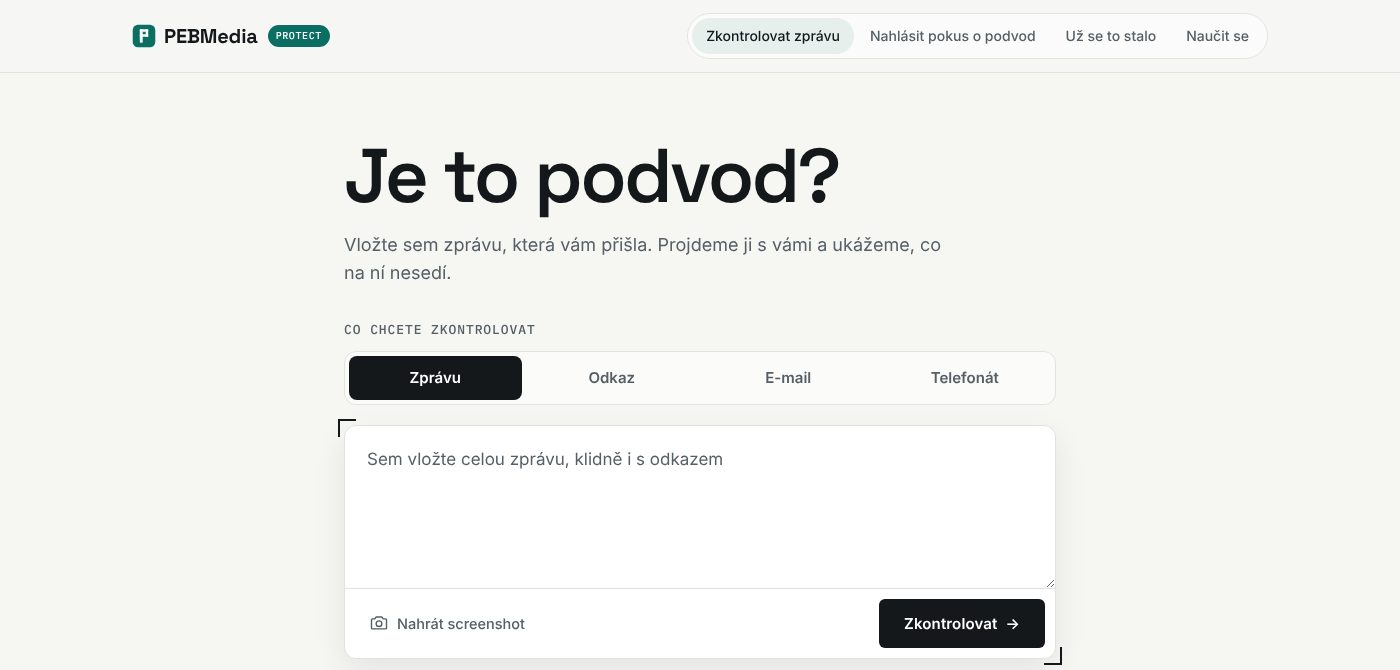Click the Nahrát screenshot button
The width and height of the screenshot is (1400, 670).
447,624
